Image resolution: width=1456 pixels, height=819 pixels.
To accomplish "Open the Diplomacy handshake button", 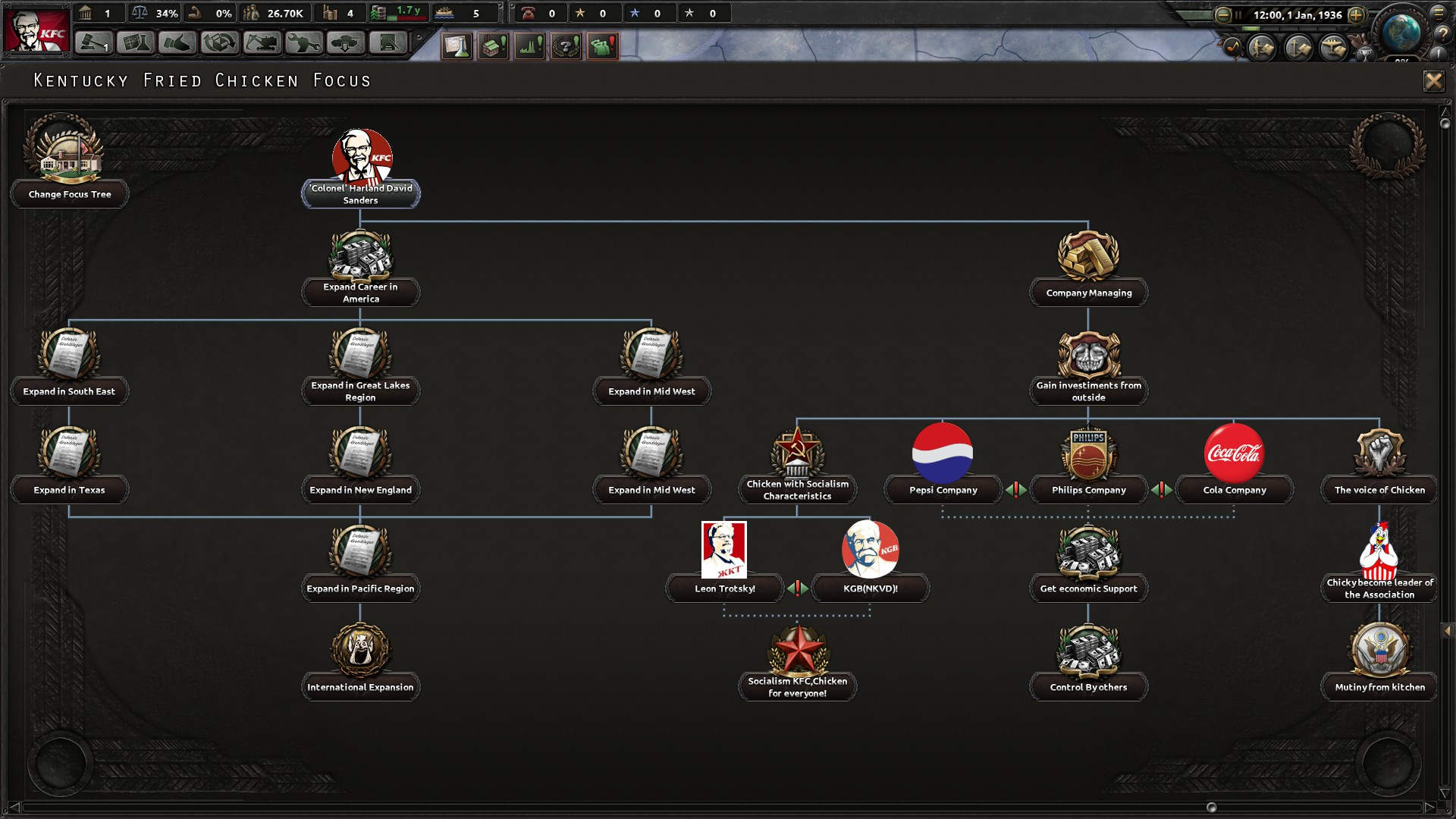I will (177, 43).
